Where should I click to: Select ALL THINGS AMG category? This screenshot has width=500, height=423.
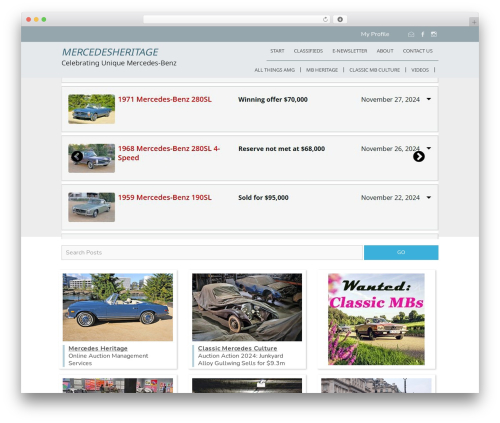tap(275, 70)
